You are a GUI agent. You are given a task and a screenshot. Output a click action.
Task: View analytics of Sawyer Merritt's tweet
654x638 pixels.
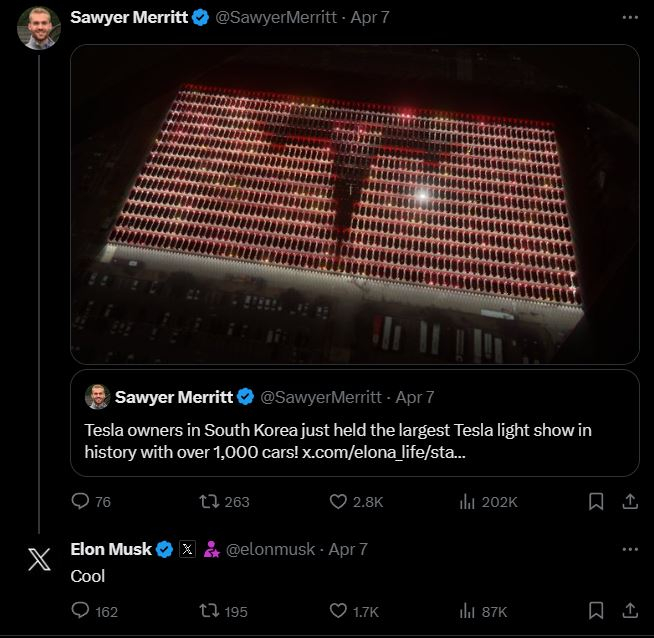point(467,501)
